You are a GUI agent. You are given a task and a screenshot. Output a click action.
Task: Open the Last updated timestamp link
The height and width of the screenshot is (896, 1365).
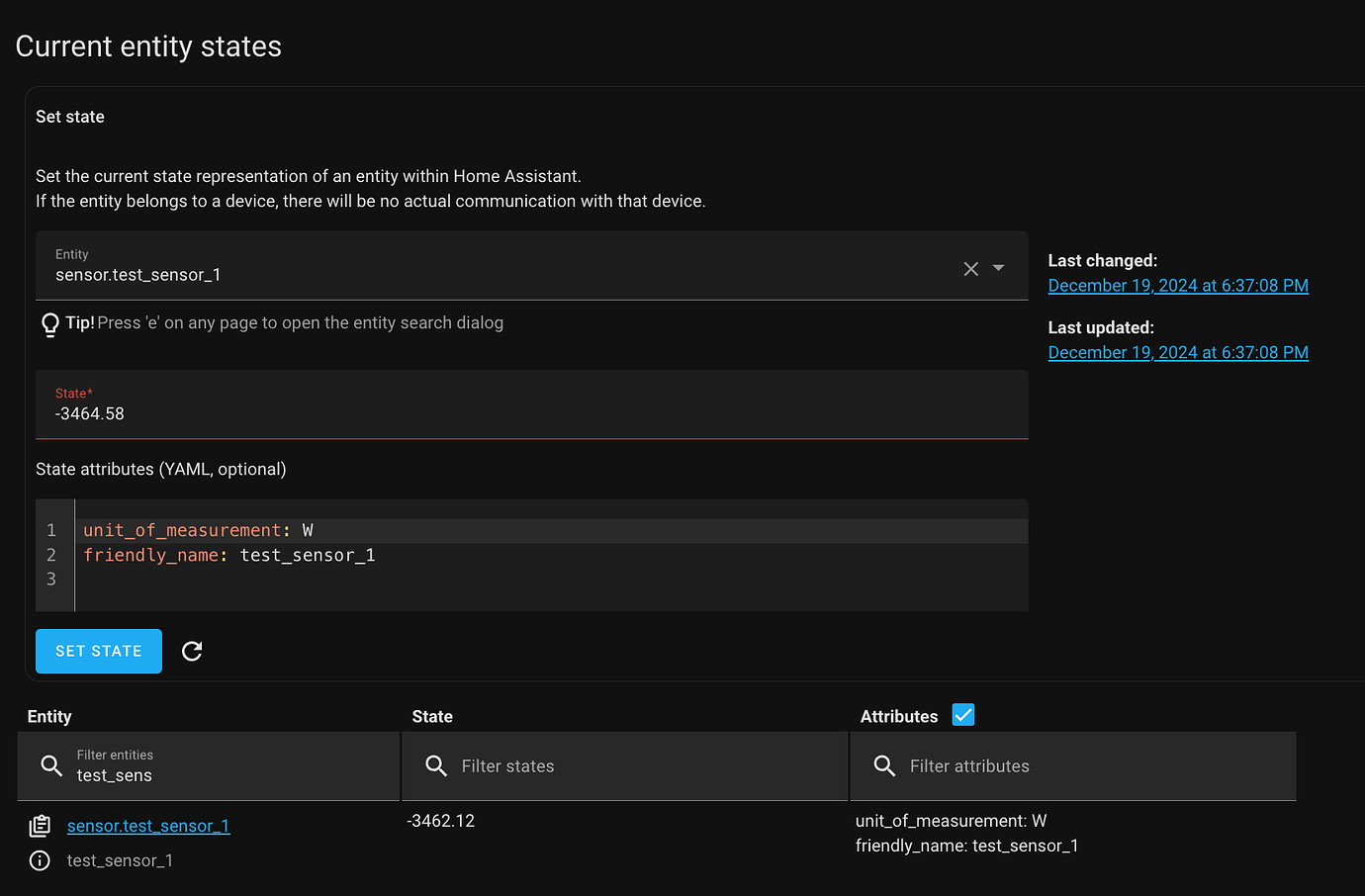pos(1177,352)
